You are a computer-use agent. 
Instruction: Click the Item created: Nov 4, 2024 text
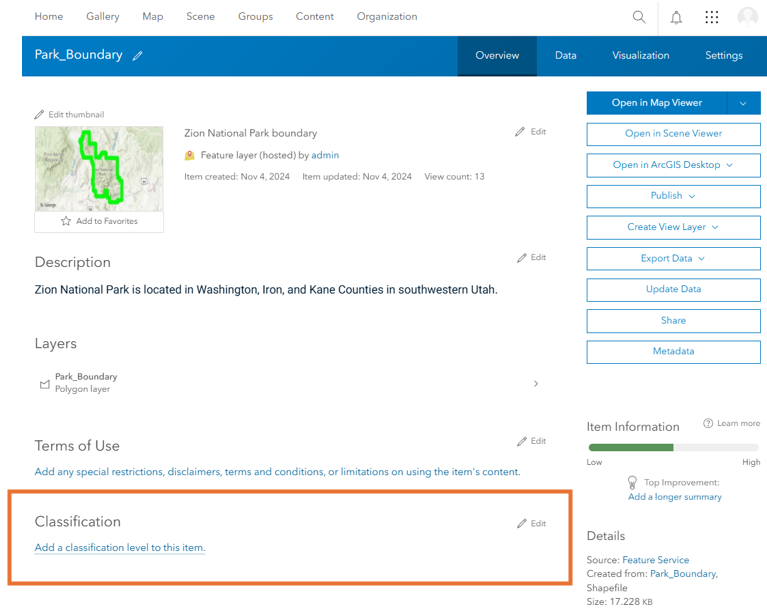[237, 177]
